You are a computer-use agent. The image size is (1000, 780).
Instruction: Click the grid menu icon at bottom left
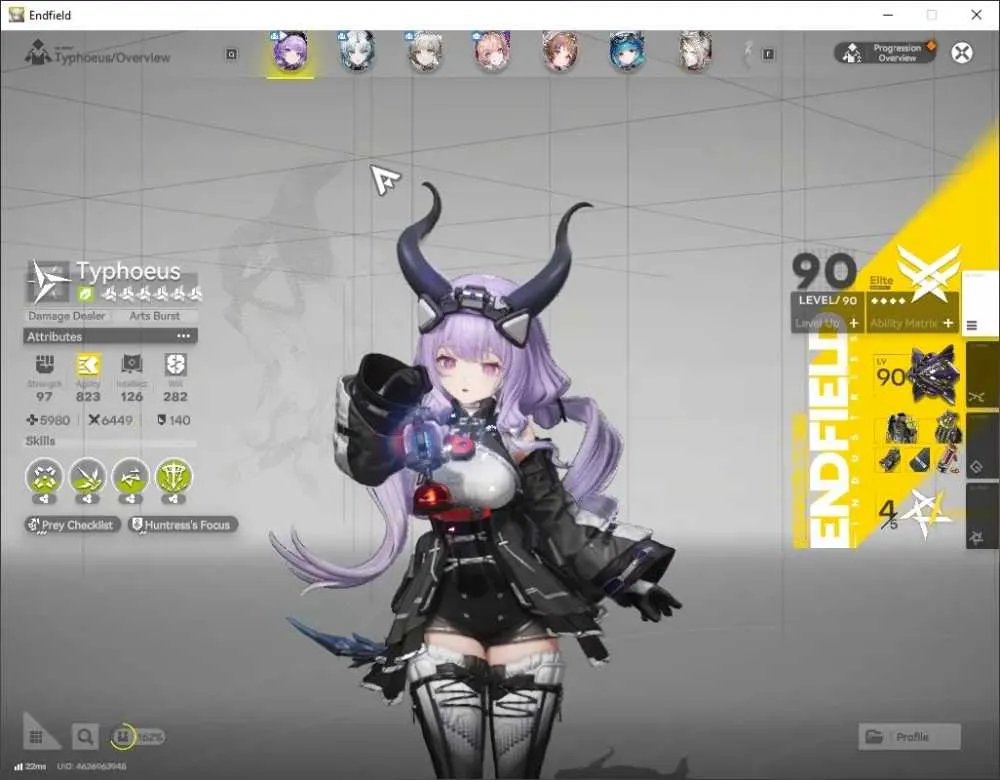pyautogui.click(x=36, y=737)
